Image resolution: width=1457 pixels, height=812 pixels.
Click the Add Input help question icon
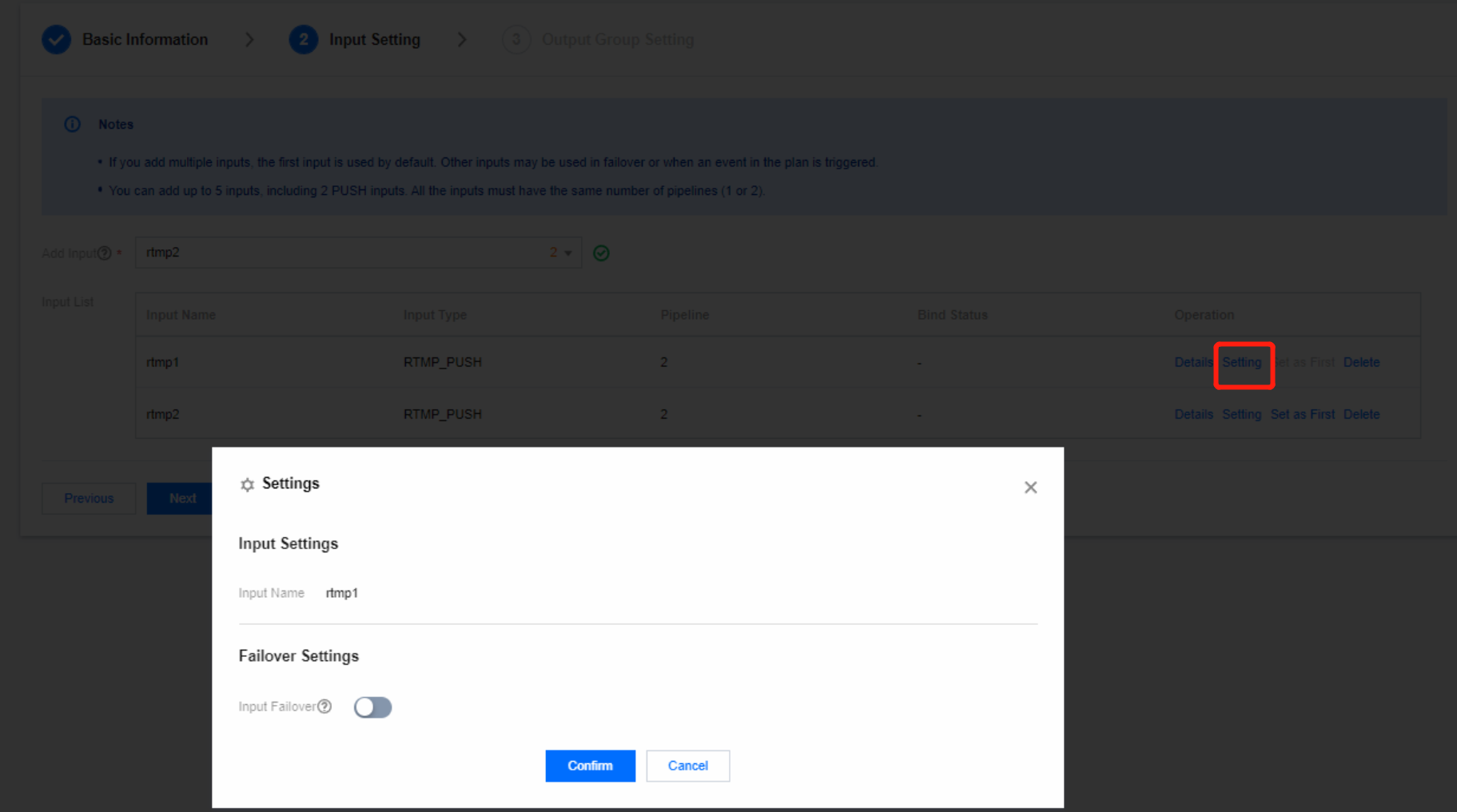(x=105, y=253)
